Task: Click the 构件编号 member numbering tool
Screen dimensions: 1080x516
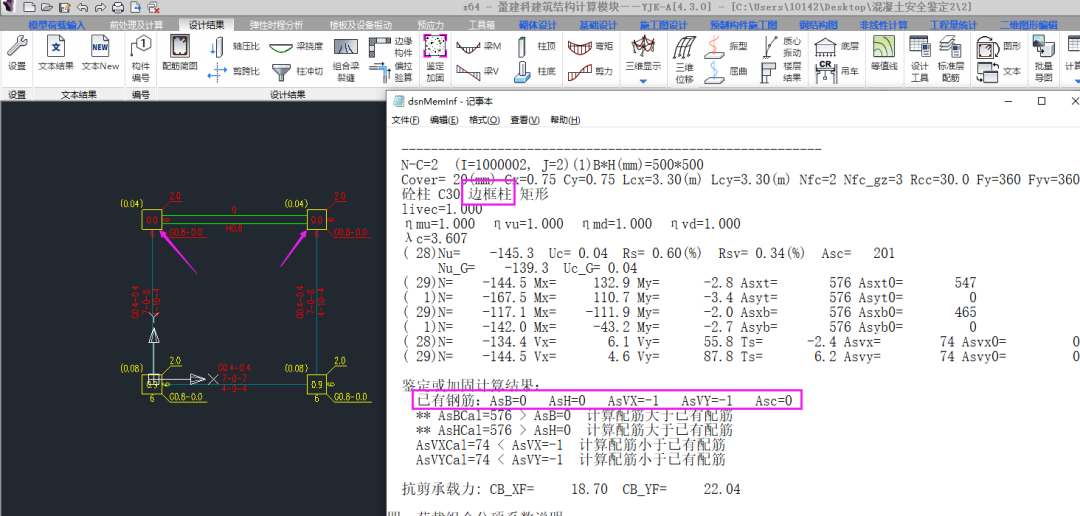Action: pyautogui.click(x=141, y=59)
